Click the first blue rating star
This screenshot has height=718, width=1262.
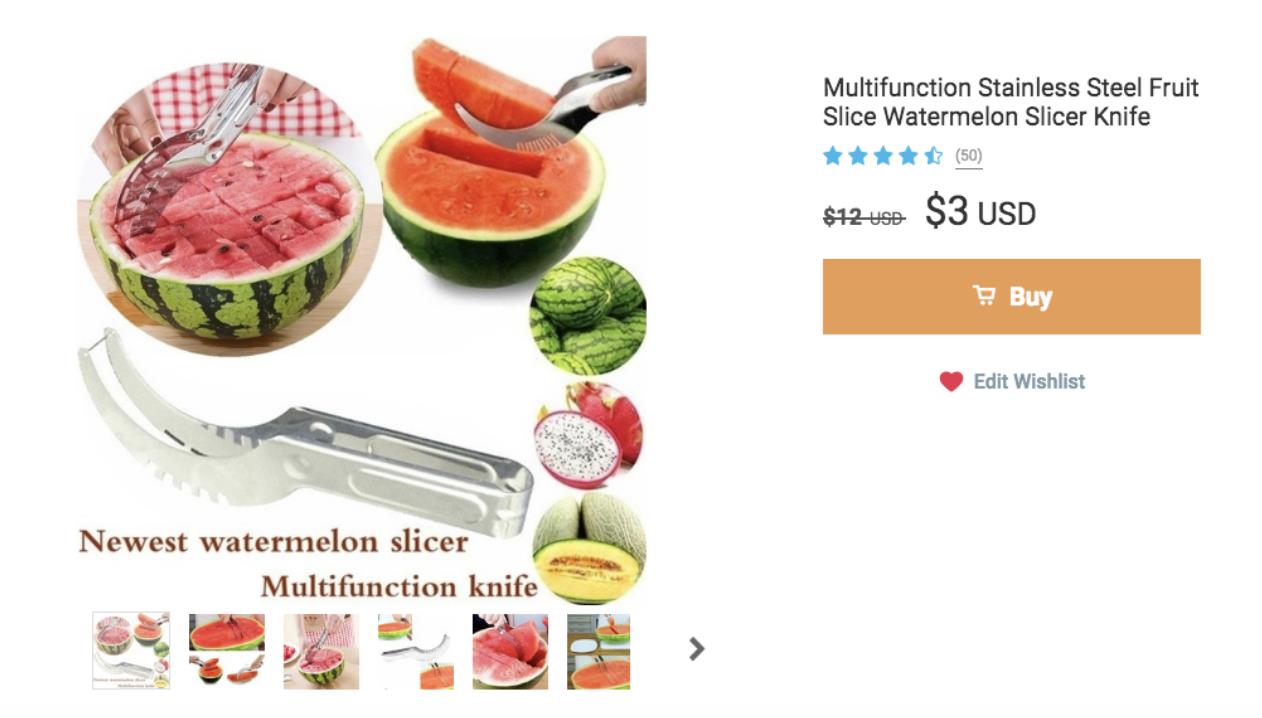pyautogui.click(x=832, y=156)
